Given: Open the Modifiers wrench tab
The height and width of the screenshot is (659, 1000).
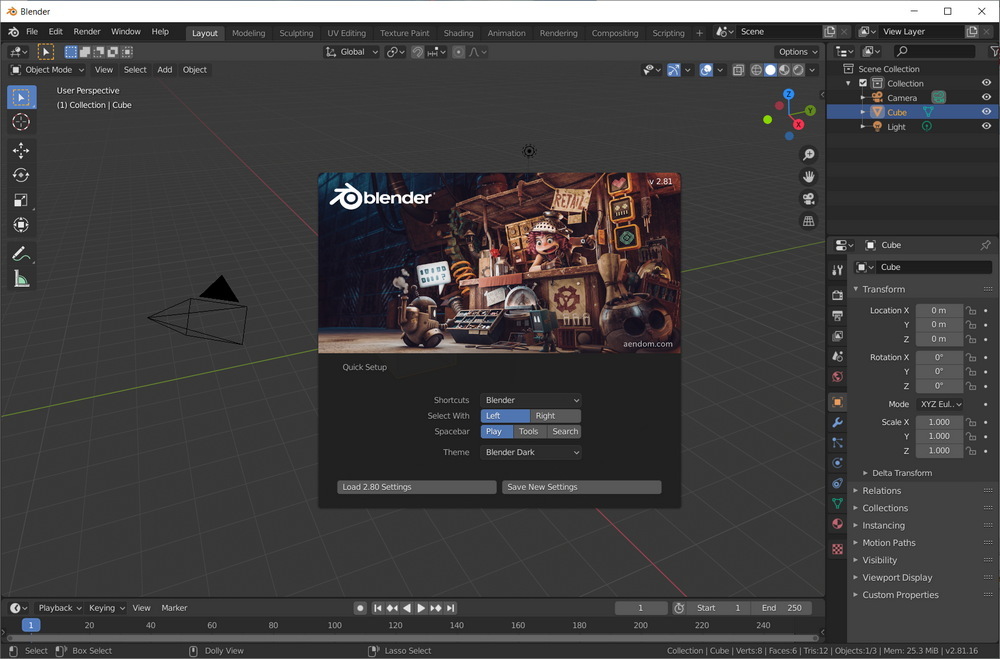Looking at the screenshot, I should (837, 422).
